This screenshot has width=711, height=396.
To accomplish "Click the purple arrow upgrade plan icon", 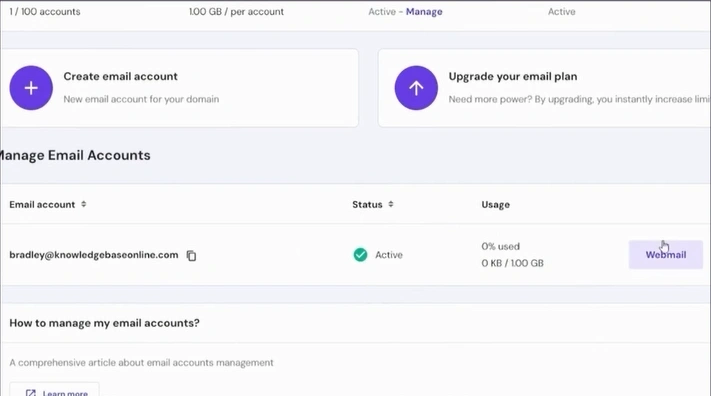I will tap(416, 88).
